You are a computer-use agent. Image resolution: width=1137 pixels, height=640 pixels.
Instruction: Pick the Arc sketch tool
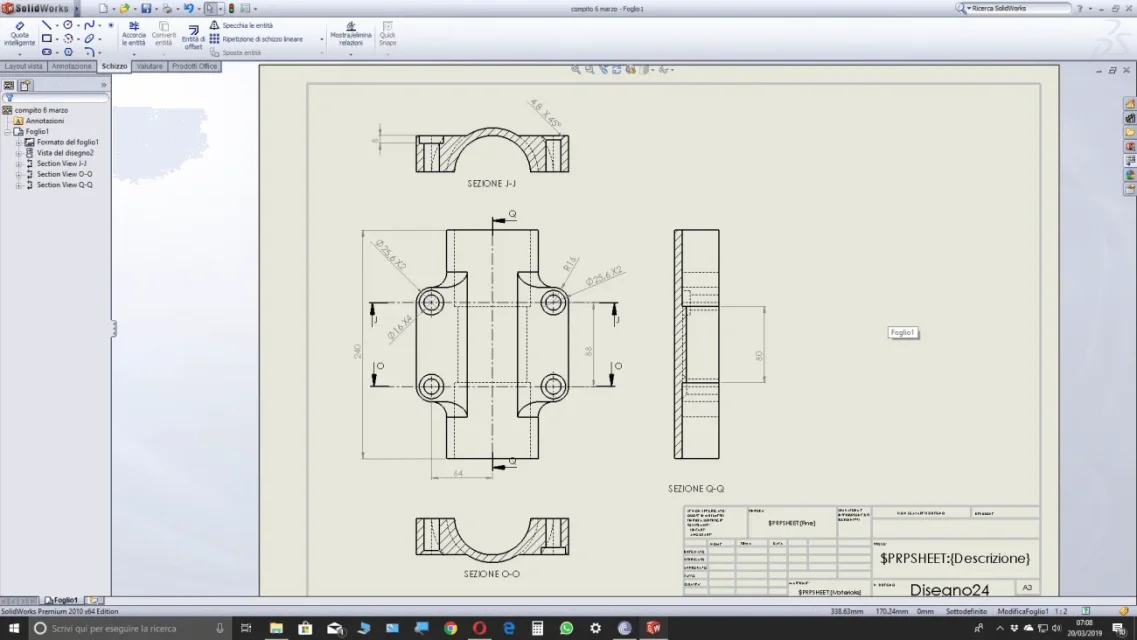[67, 38]
